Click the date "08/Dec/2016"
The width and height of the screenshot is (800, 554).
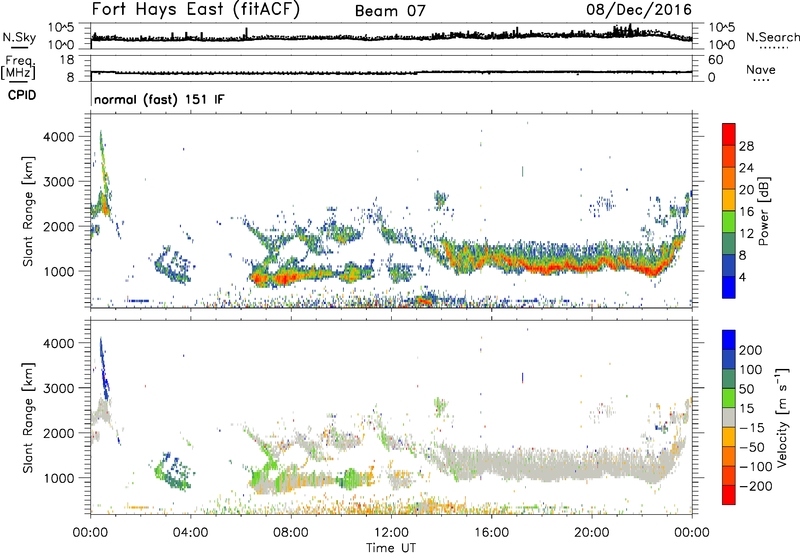pyautogui.click(x=639, y=10)
